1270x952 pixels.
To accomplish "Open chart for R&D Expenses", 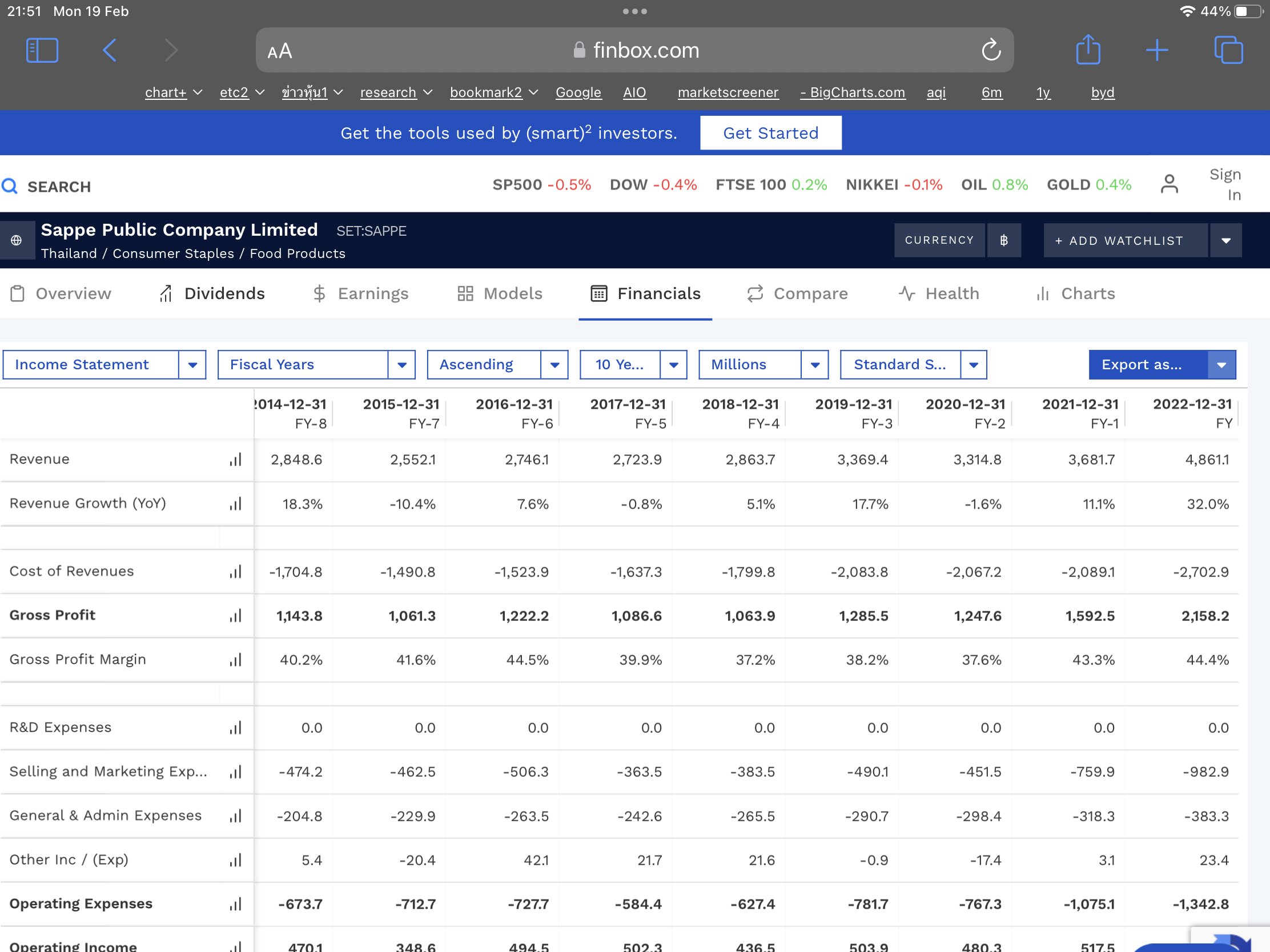I will tap(235, 728).
